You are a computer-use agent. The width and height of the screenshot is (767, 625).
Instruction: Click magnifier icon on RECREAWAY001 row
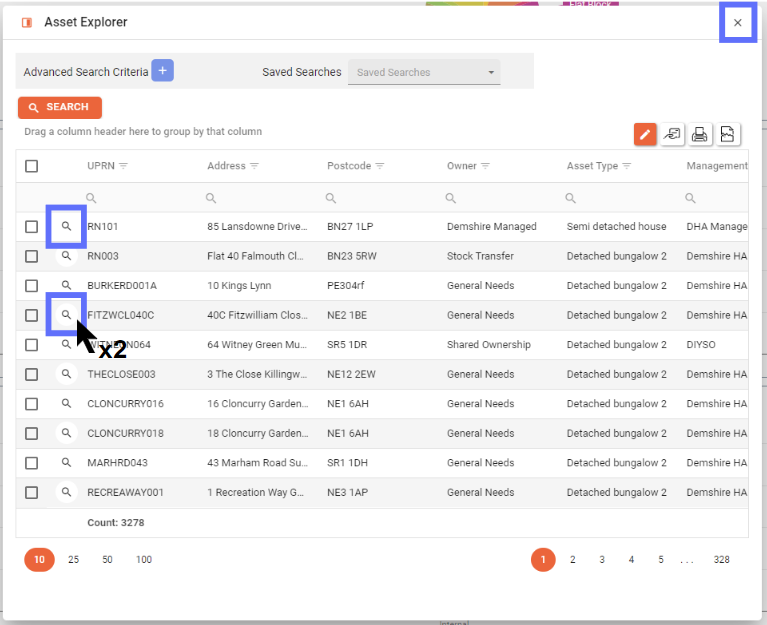point(66,493)
